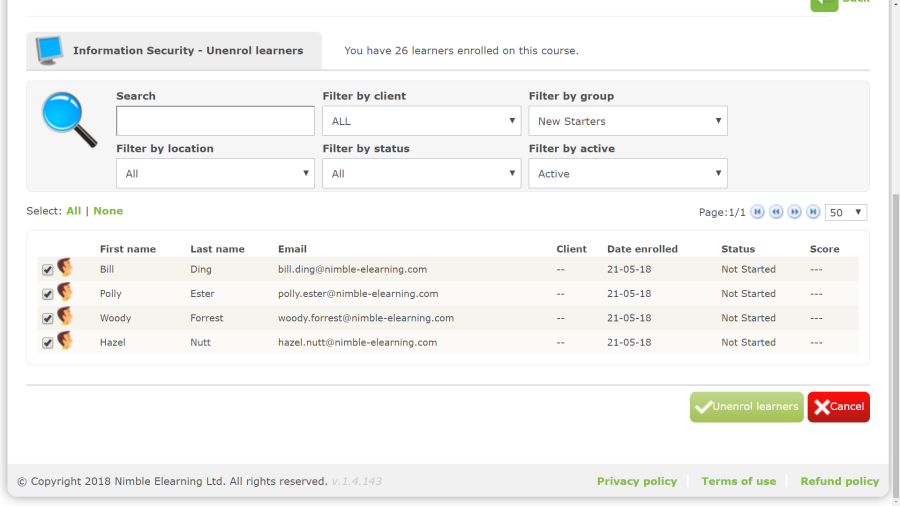
Task: Click Bill Ding's avatar icon
Action: click(65, 269)
